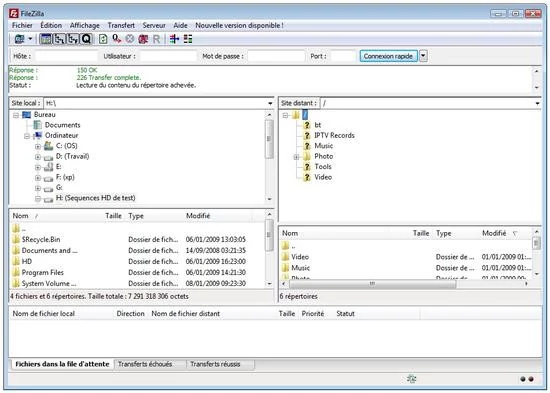The width and height of the screenshot is (550, 393).
Task: Open the Site local path dropdown
Action: point(270,103)
